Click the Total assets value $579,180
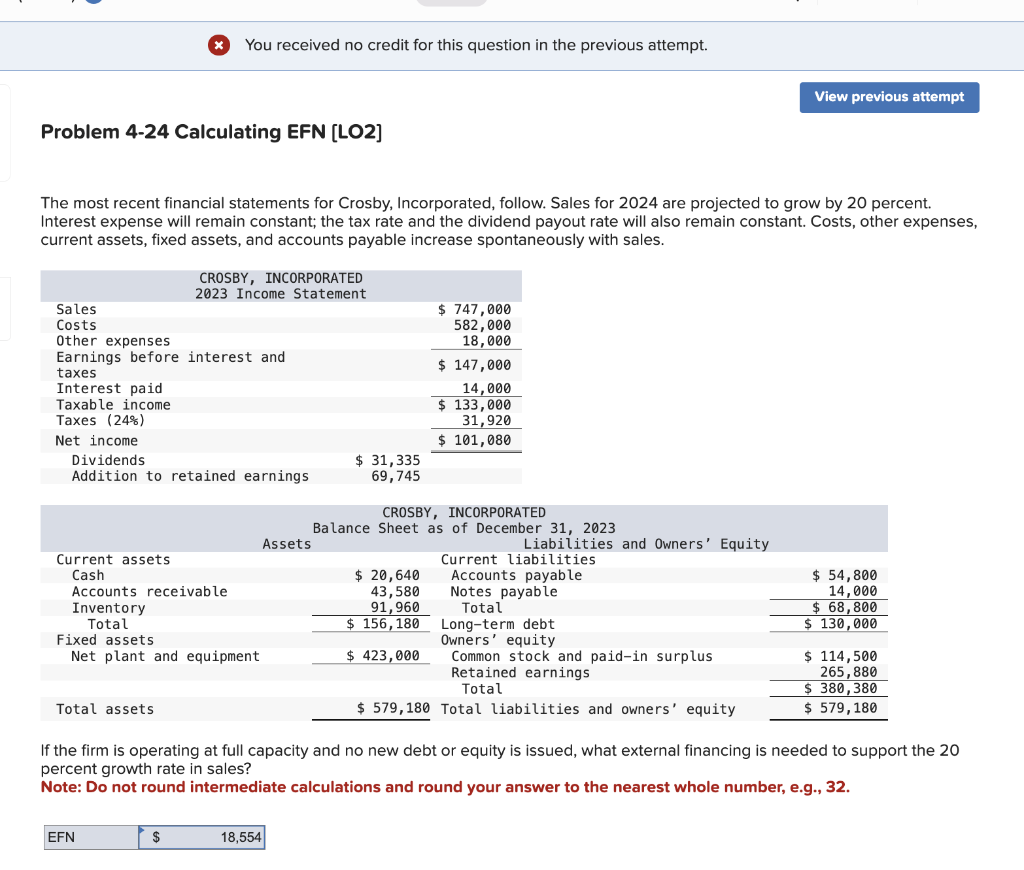The image size is (1024, 870). tap(394, 709)
